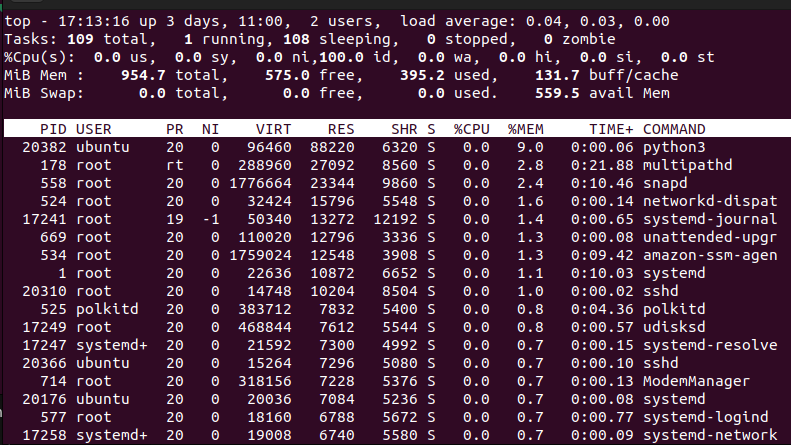This screenshot has height=445, width=791.
Task: Click the VIRT column header
Action: [x=273, y=129]
